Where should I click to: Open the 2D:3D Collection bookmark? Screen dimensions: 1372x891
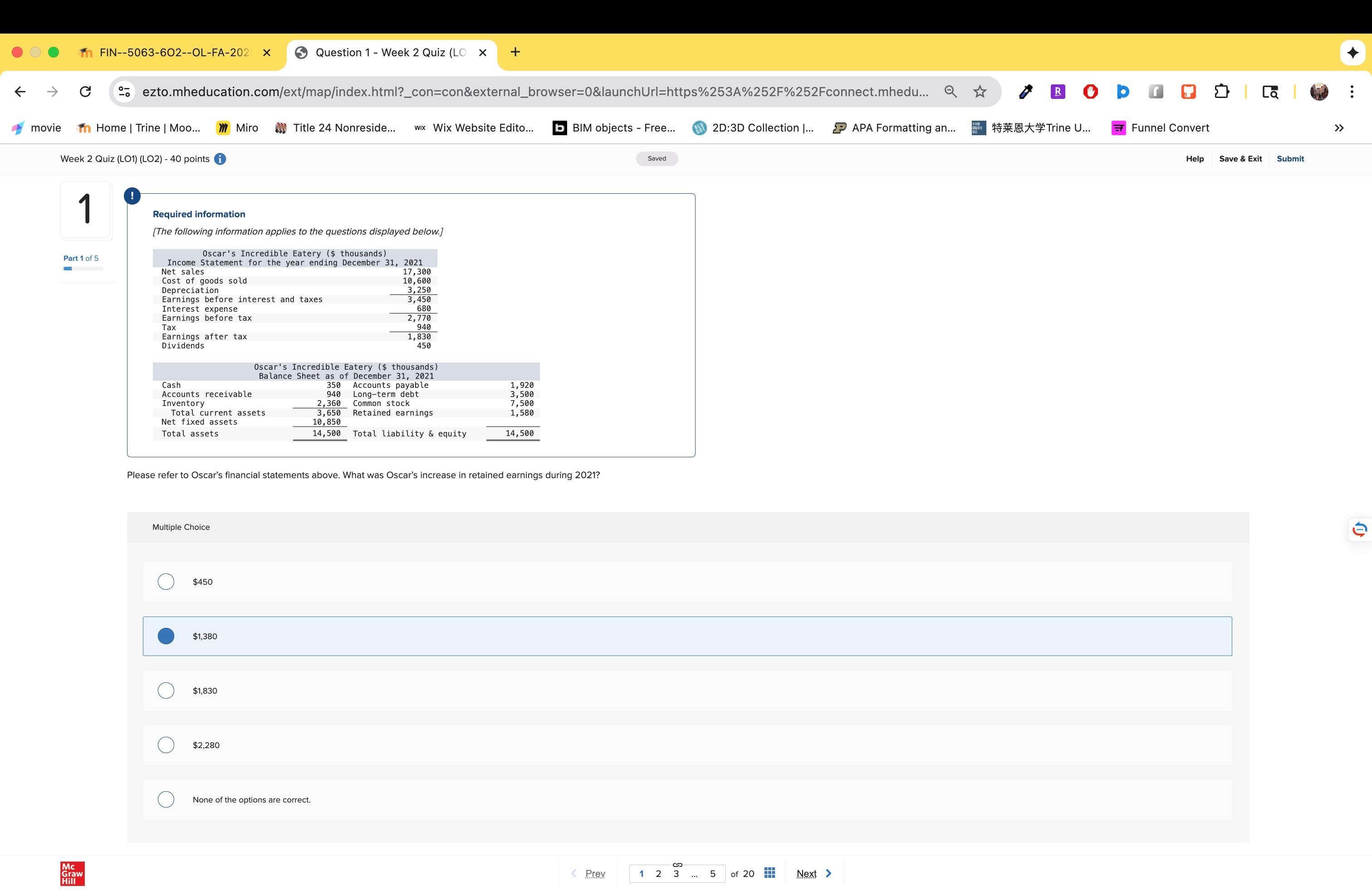[753, 128]
